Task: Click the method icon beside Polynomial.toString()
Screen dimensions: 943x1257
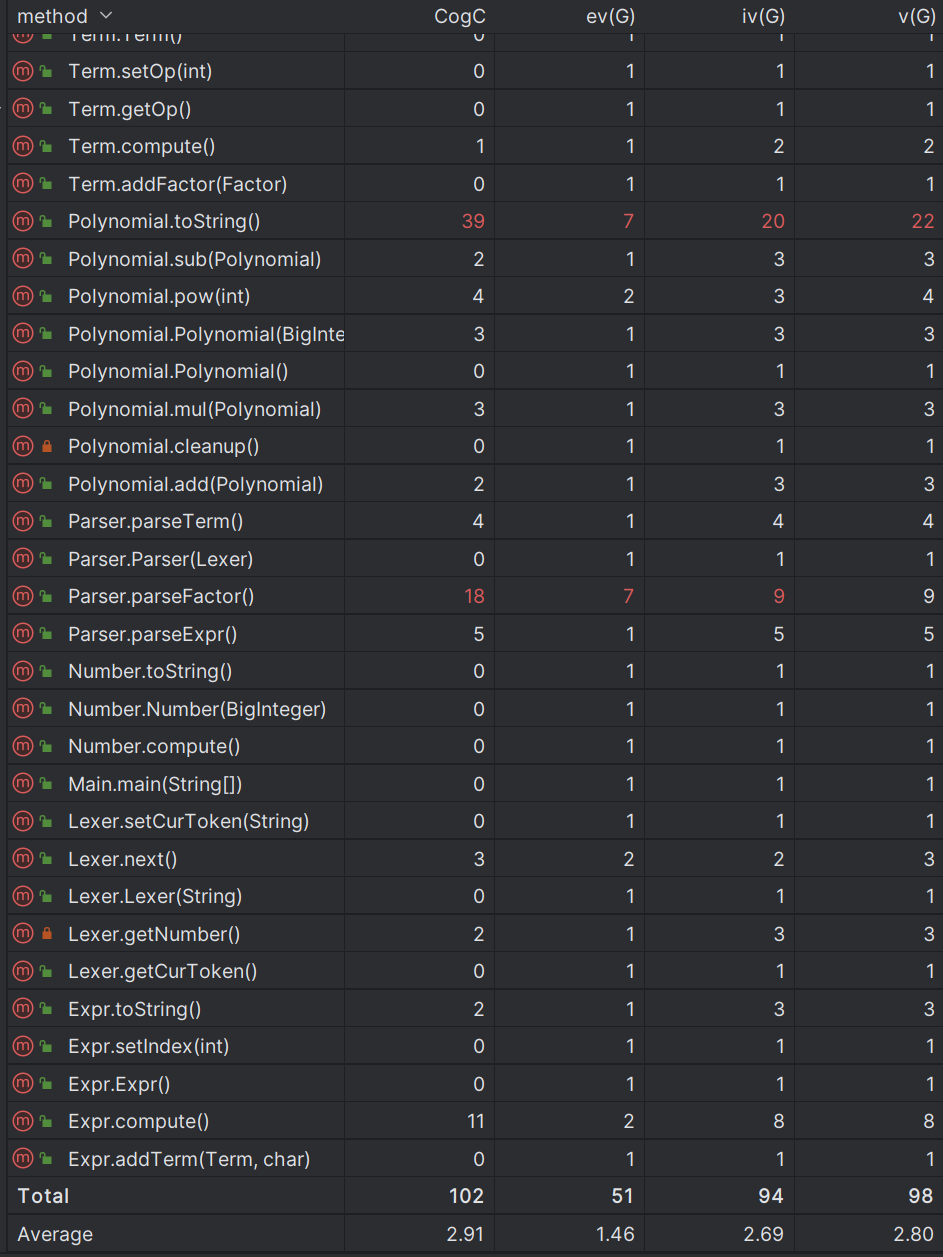Action: (x=22, y=221)
